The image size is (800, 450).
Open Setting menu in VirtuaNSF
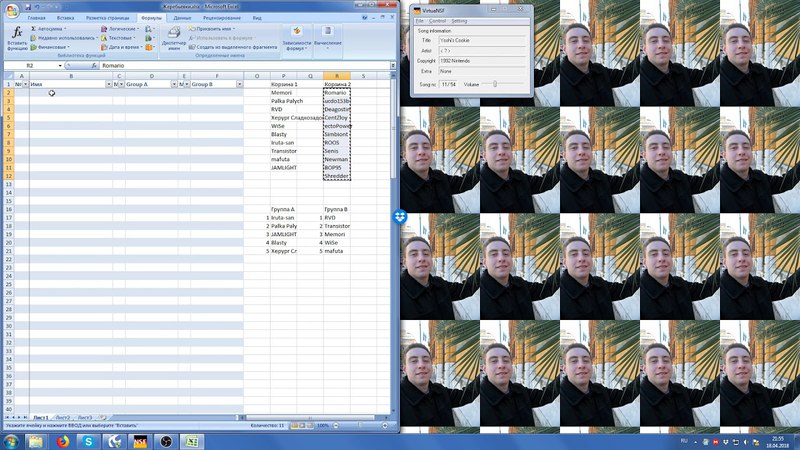[459, 21]
